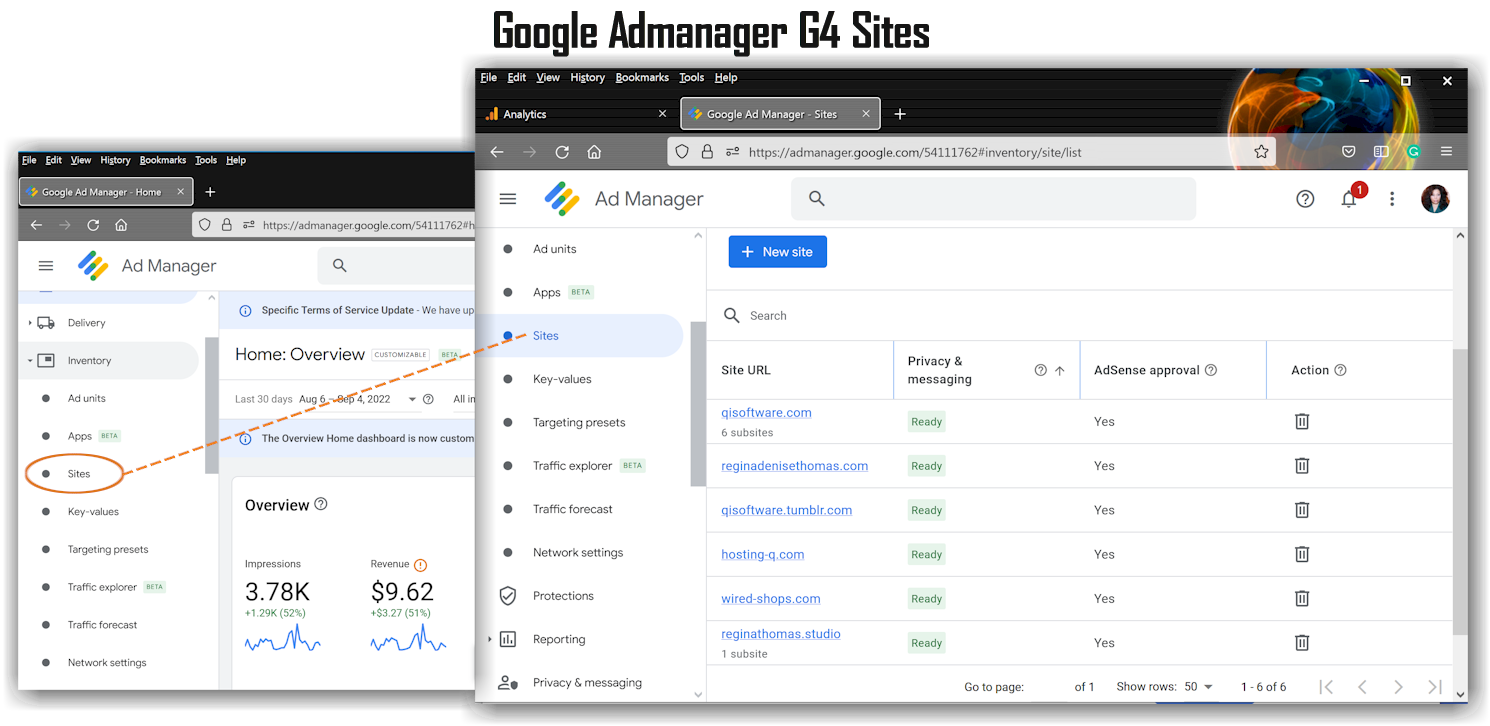1490x726 pixels.
Task: Open Help in front Ad Manager window
Action: click(1305, 199)
